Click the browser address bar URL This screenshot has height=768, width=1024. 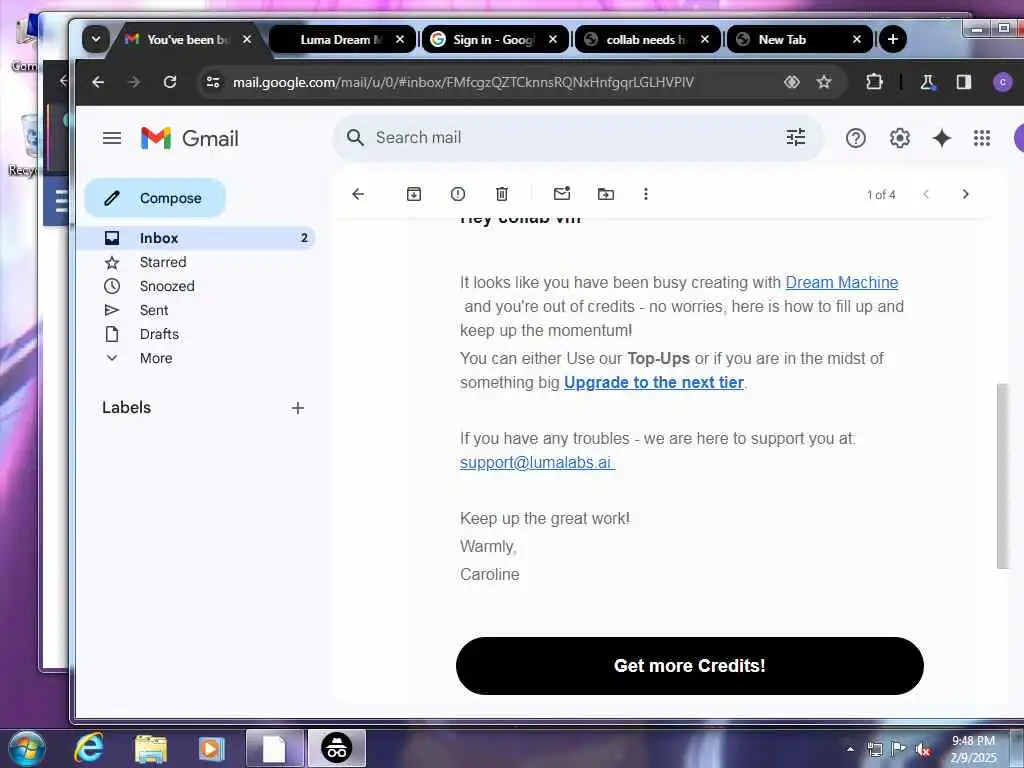click(463, 82)
